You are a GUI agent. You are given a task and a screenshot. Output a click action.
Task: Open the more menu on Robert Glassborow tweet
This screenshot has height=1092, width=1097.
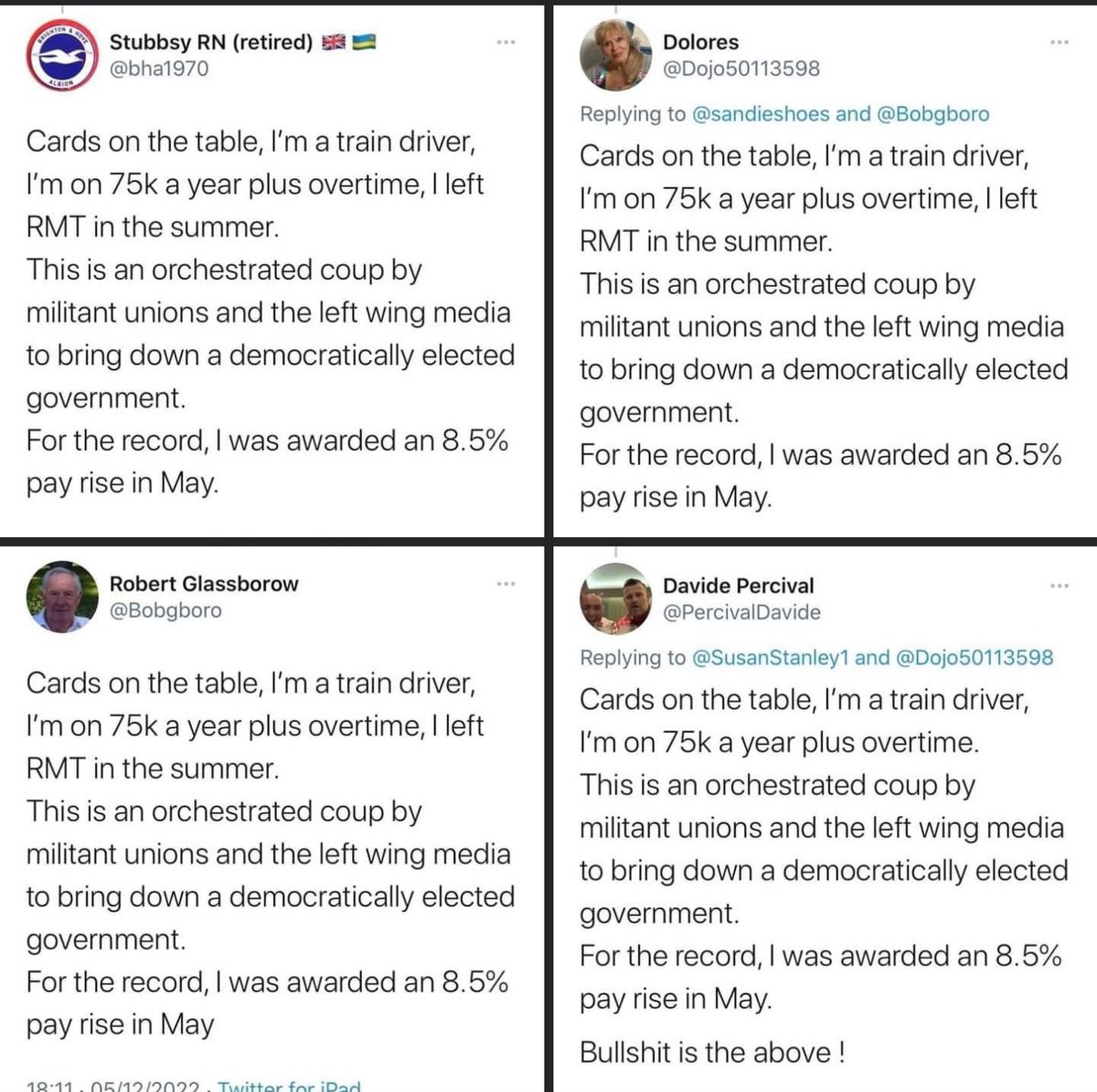(506, 584)
